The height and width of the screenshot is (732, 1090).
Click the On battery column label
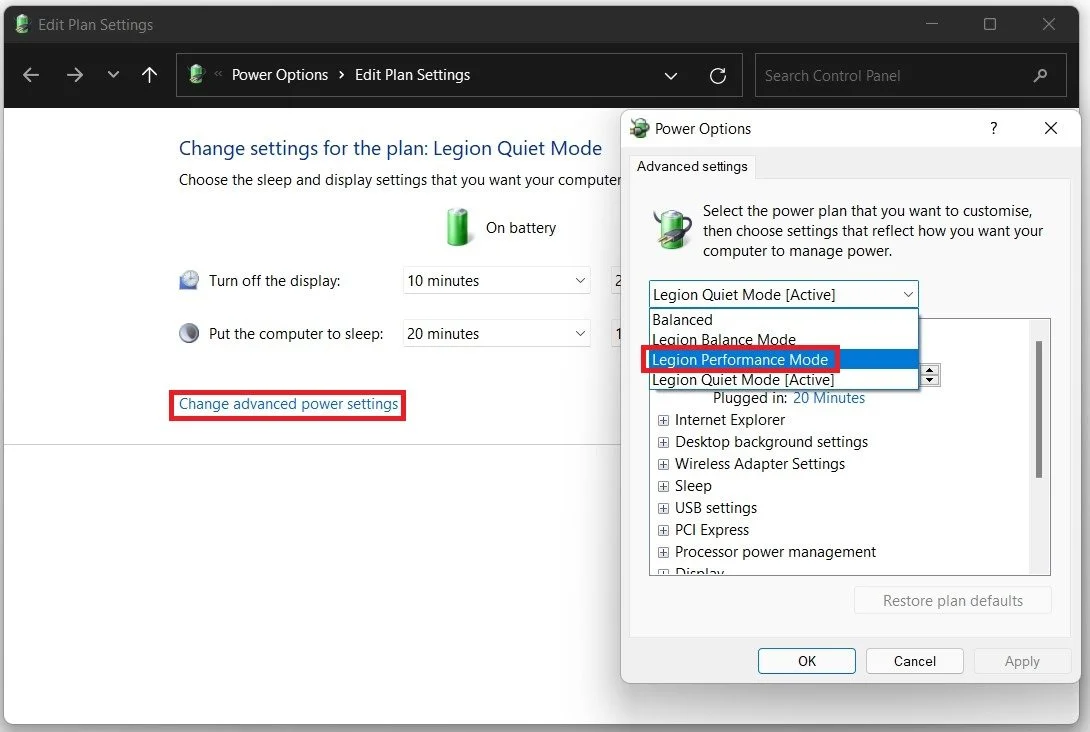click(x=521, y=228)
